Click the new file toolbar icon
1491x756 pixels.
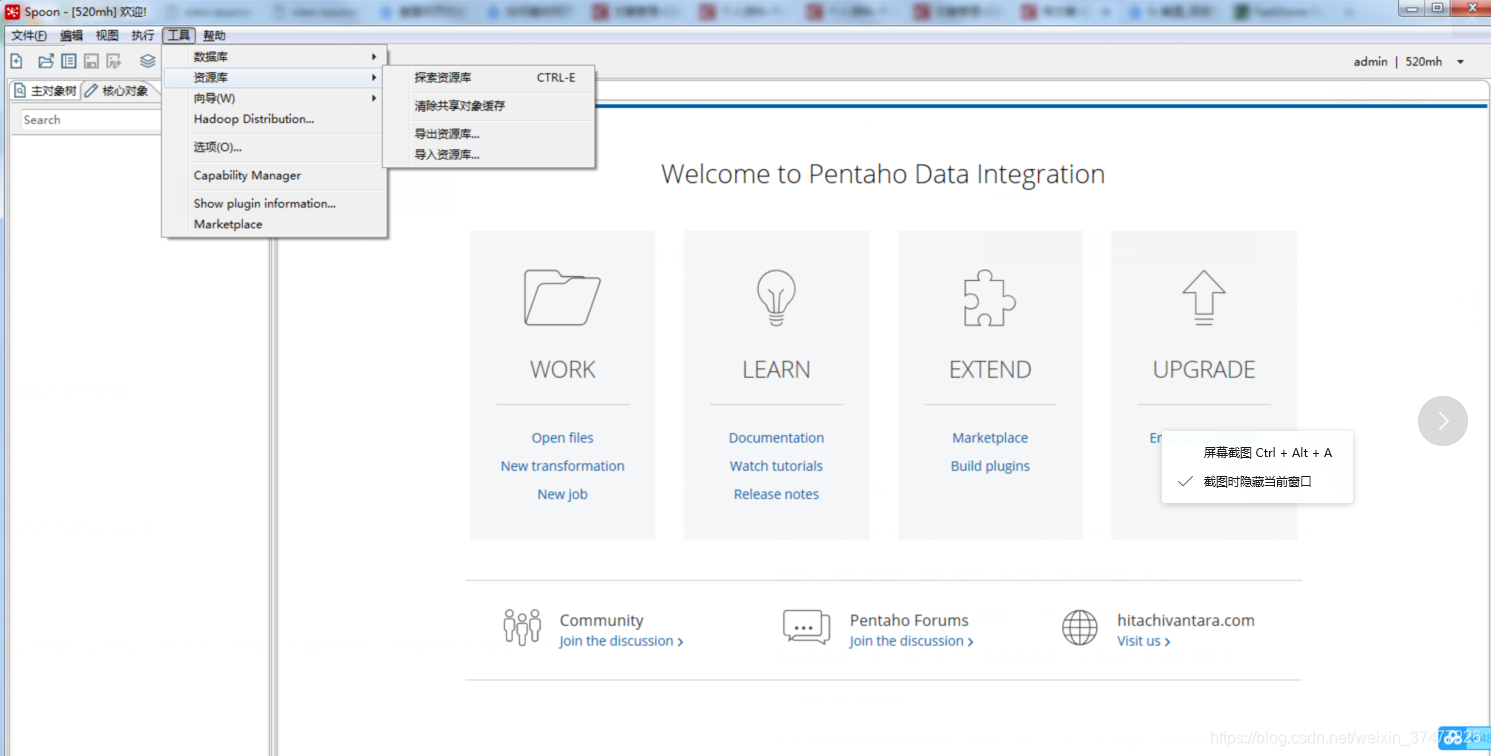click(16, 61)
